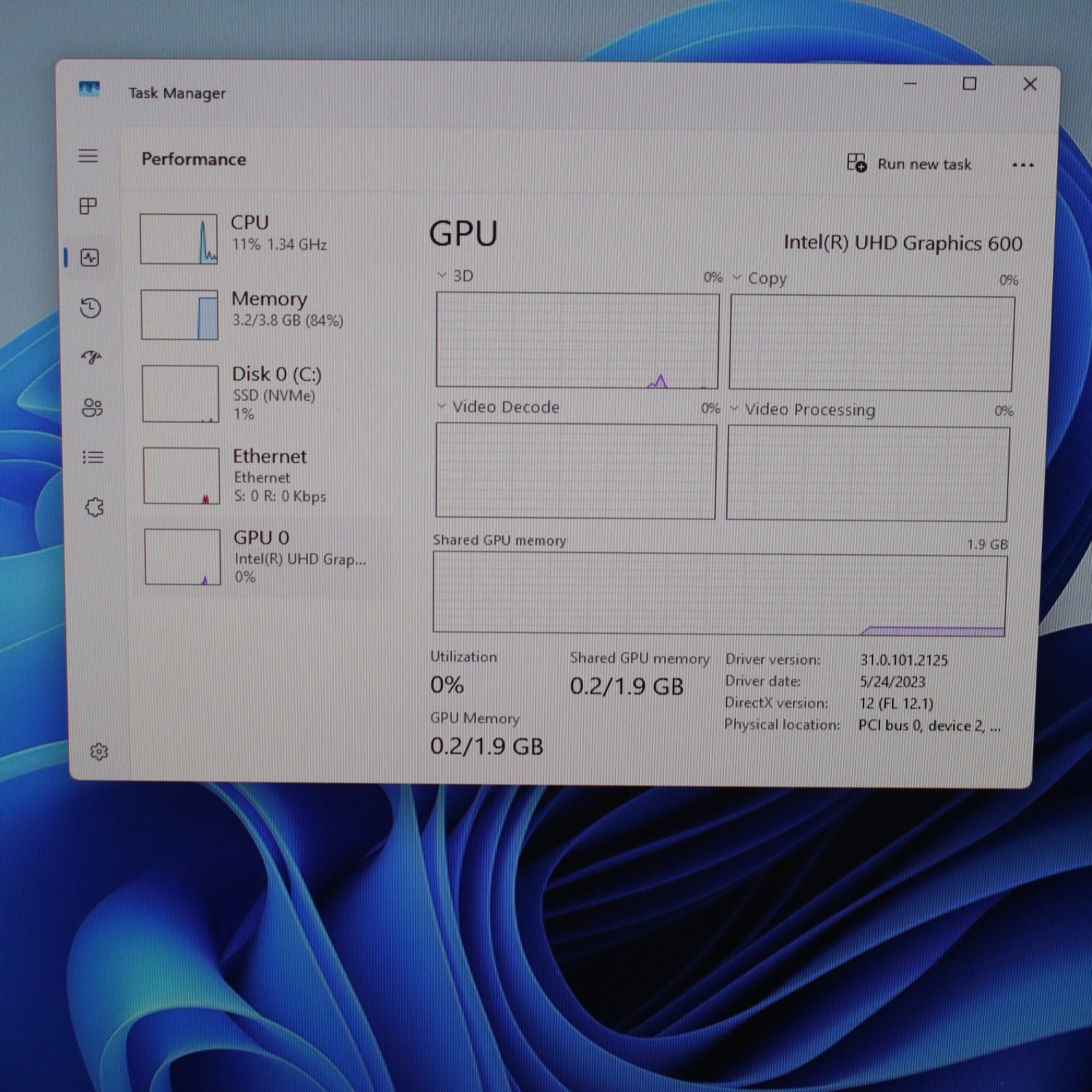Click the 3D engine graph

(x=577, y=341)
